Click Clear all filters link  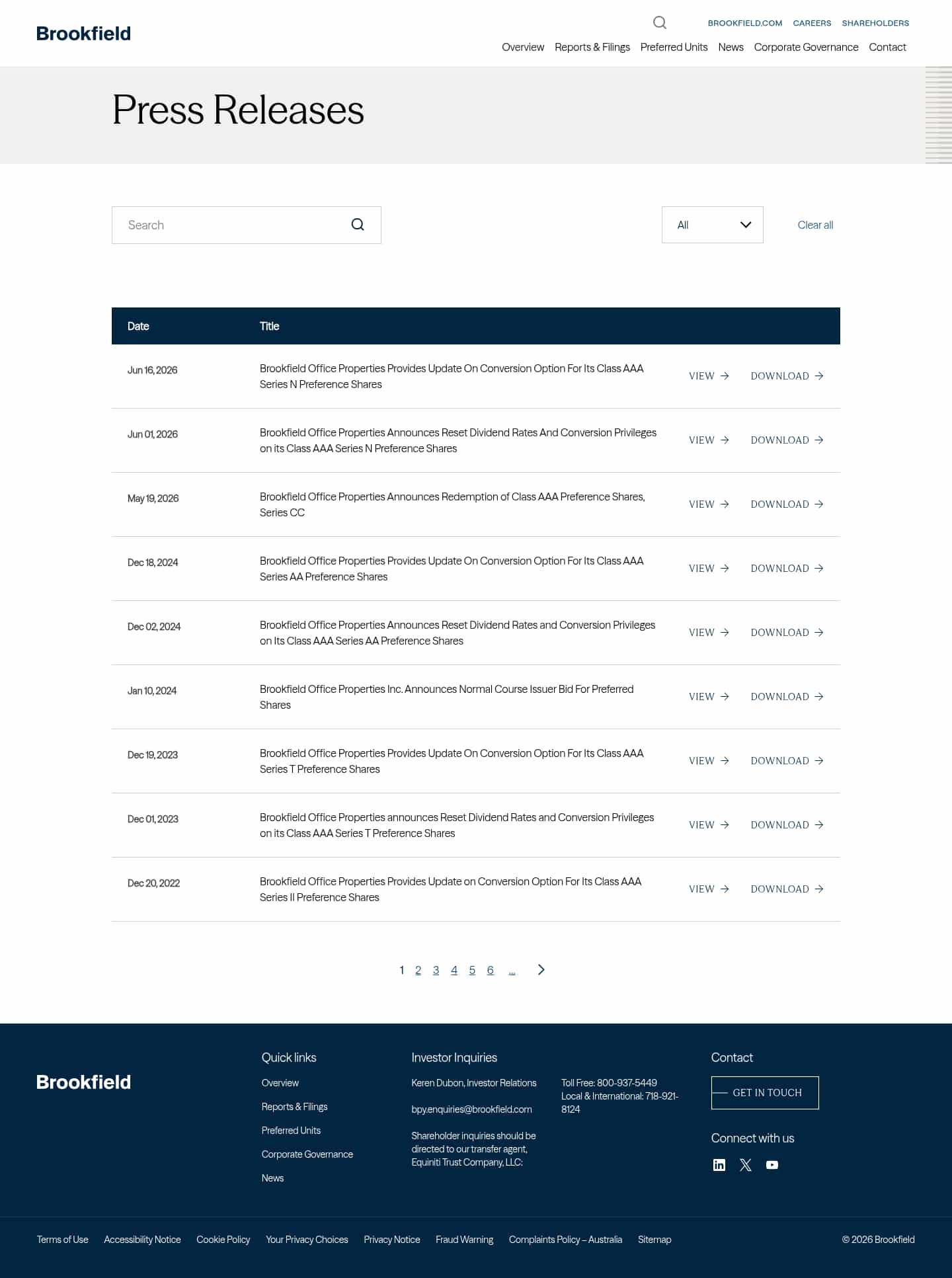click(815, 225)
